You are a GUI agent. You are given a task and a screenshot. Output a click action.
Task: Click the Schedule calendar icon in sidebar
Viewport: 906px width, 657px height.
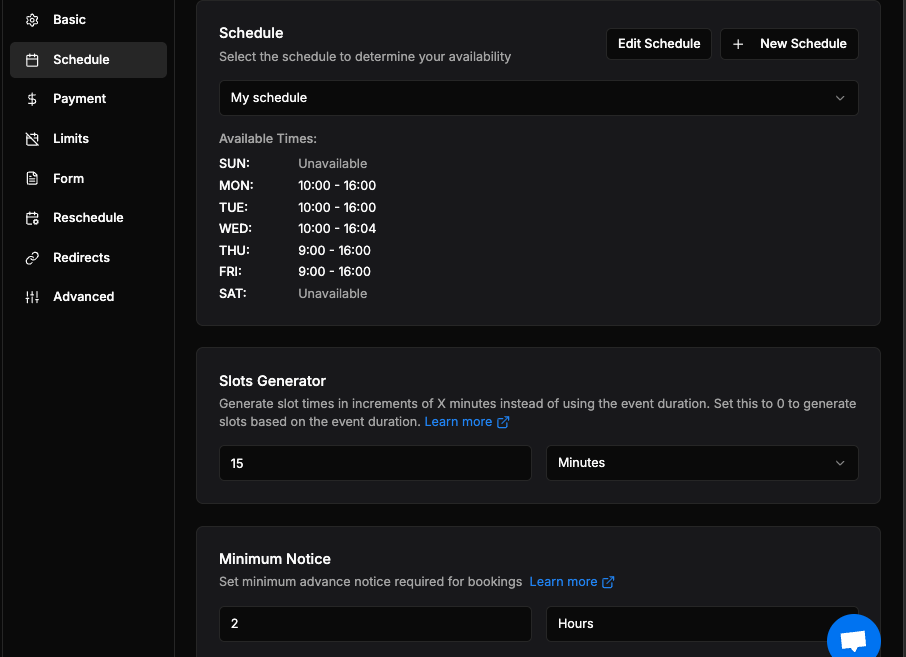[x=32, y=60]
